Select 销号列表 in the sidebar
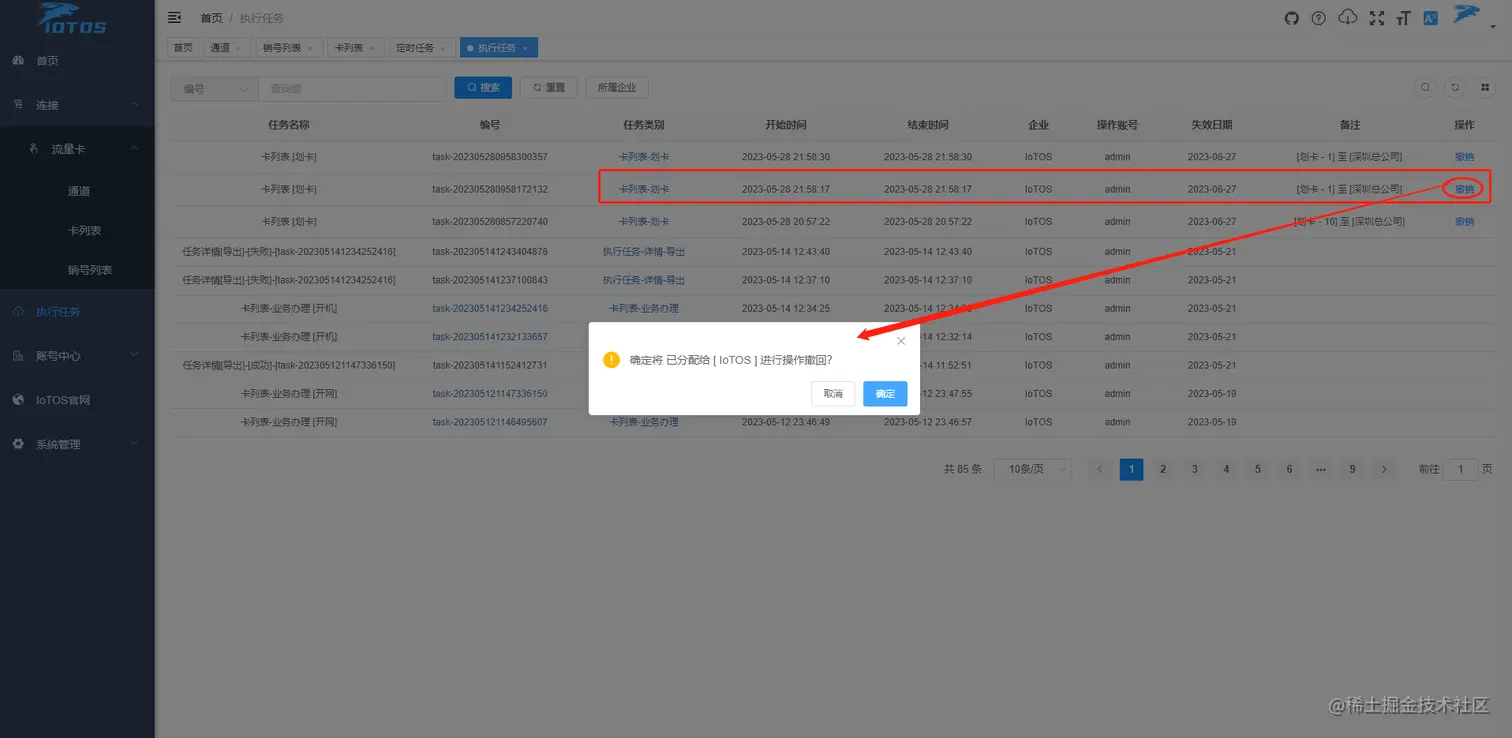This screenshot has height=738, width=1512. click(x=89, y=270)
